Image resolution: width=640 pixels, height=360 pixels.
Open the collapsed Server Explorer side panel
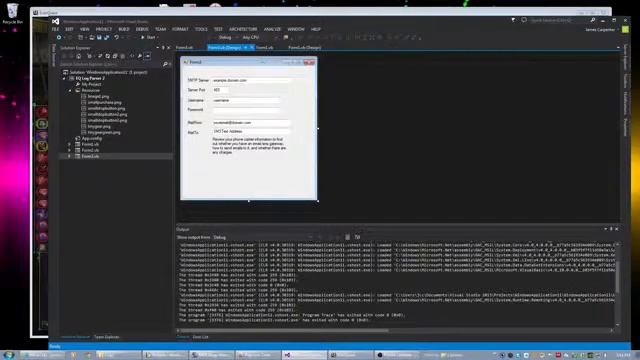[625, 57]
